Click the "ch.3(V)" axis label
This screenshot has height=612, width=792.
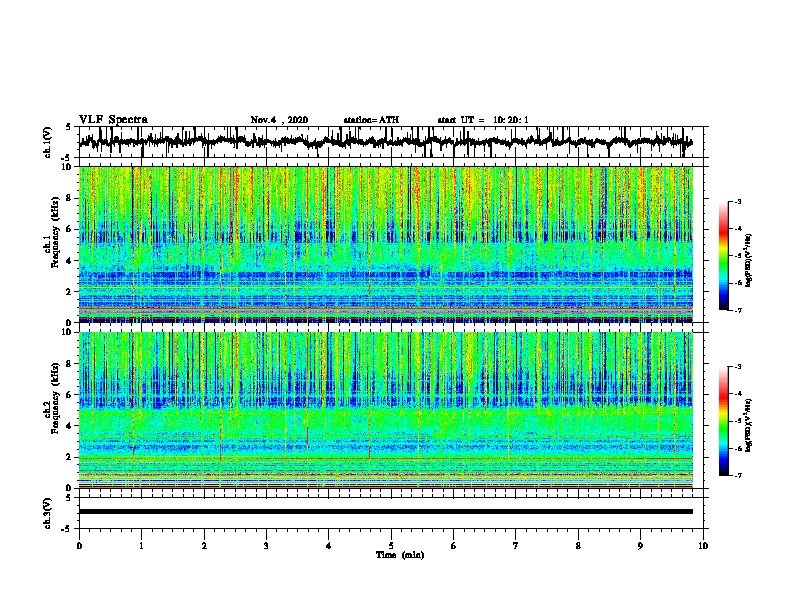[47, 513]
